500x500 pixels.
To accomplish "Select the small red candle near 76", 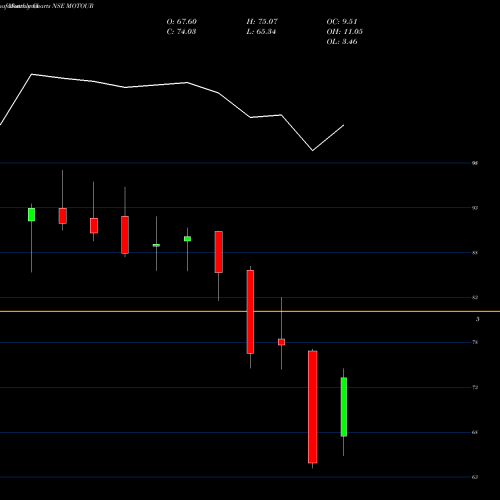I will (282, 342).
